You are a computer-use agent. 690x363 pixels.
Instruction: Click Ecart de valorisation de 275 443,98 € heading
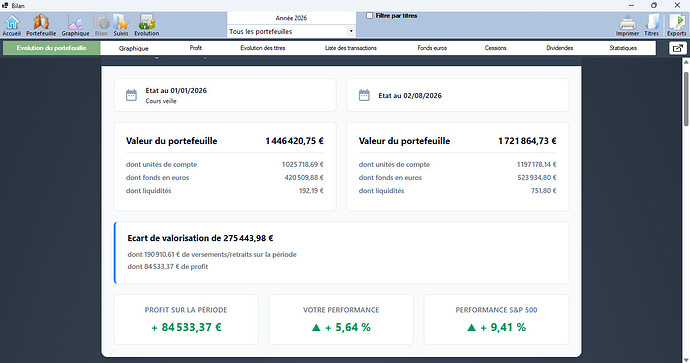[200, 238]
